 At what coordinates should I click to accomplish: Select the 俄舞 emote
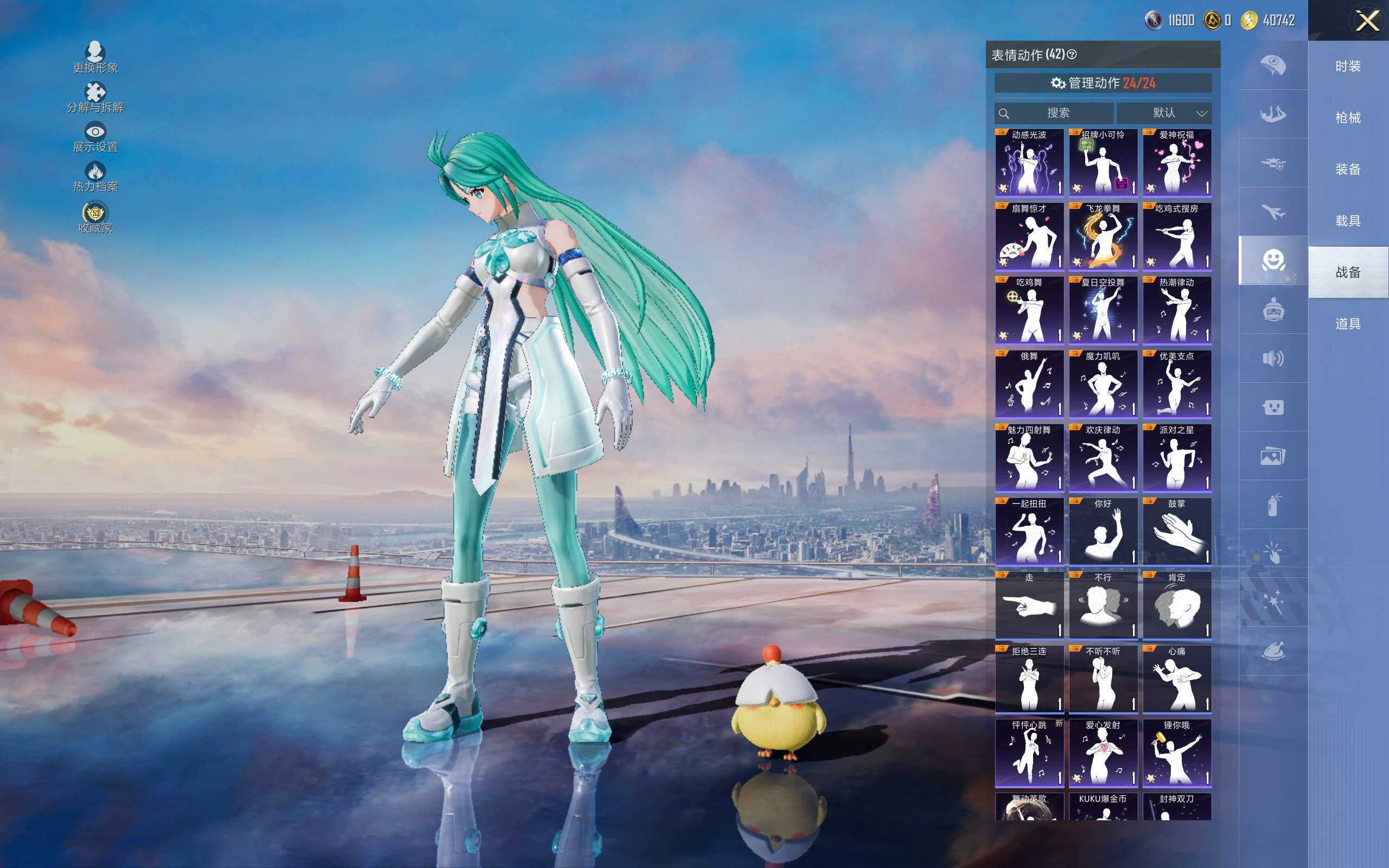click(1029, 384)
